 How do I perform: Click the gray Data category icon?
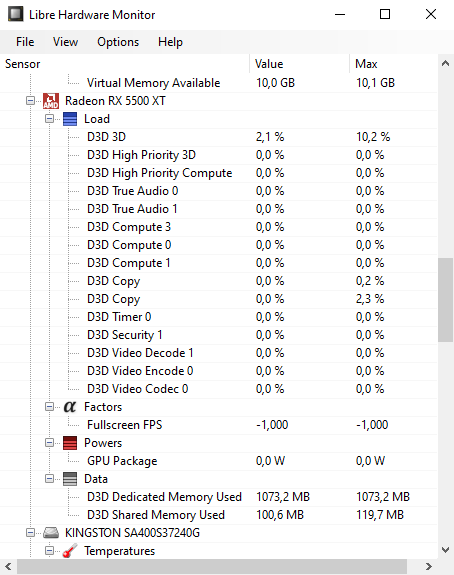(70, 479)
